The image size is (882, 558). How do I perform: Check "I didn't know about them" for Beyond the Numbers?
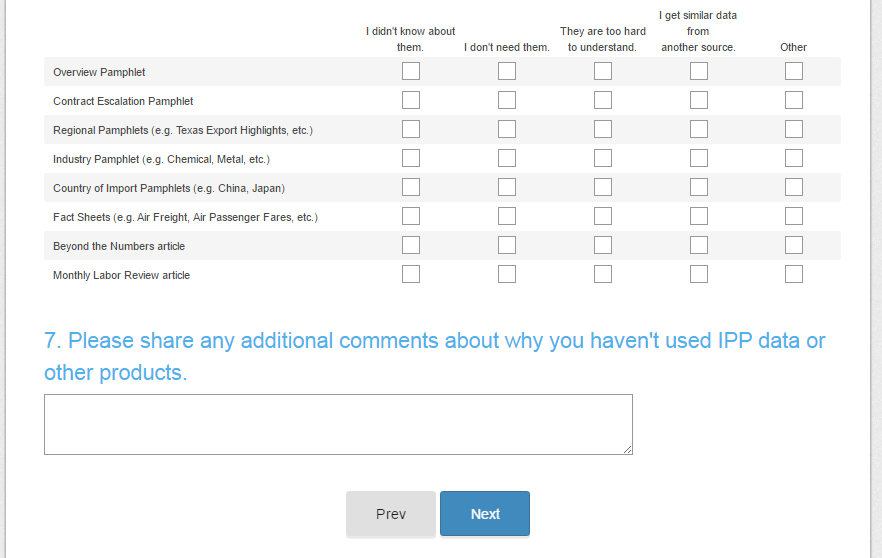click(411, 245)
